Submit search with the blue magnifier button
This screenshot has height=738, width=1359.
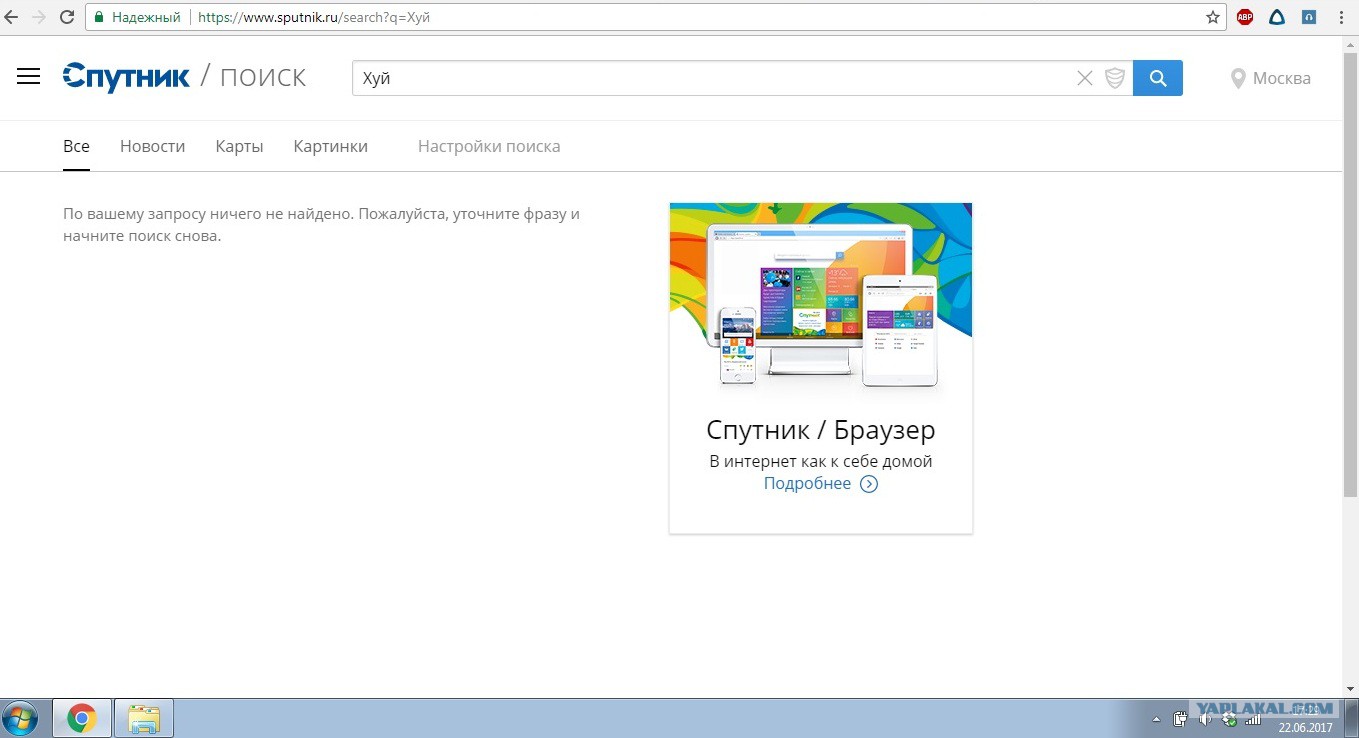pos(1158,78)
